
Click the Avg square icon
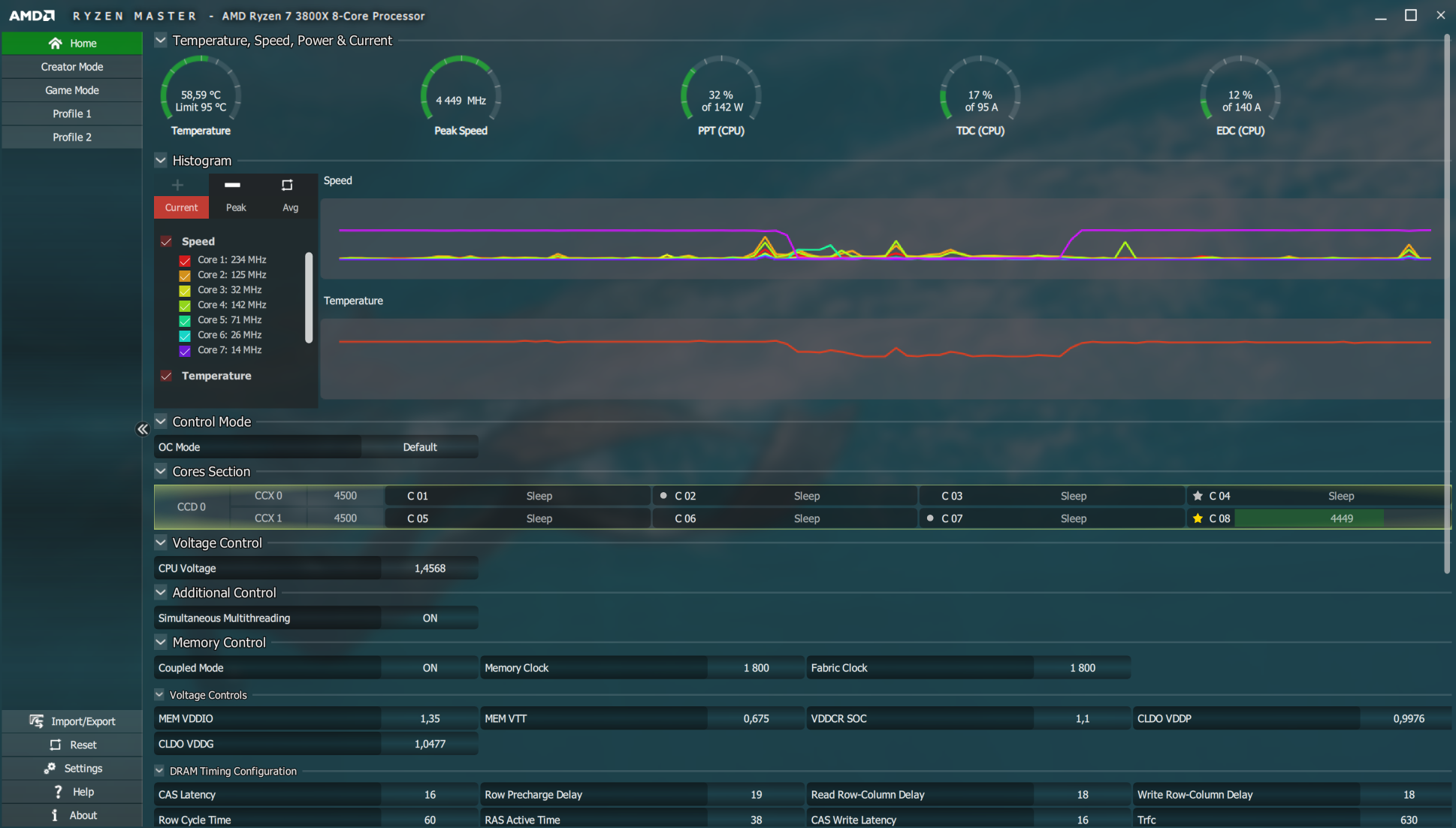287,185
